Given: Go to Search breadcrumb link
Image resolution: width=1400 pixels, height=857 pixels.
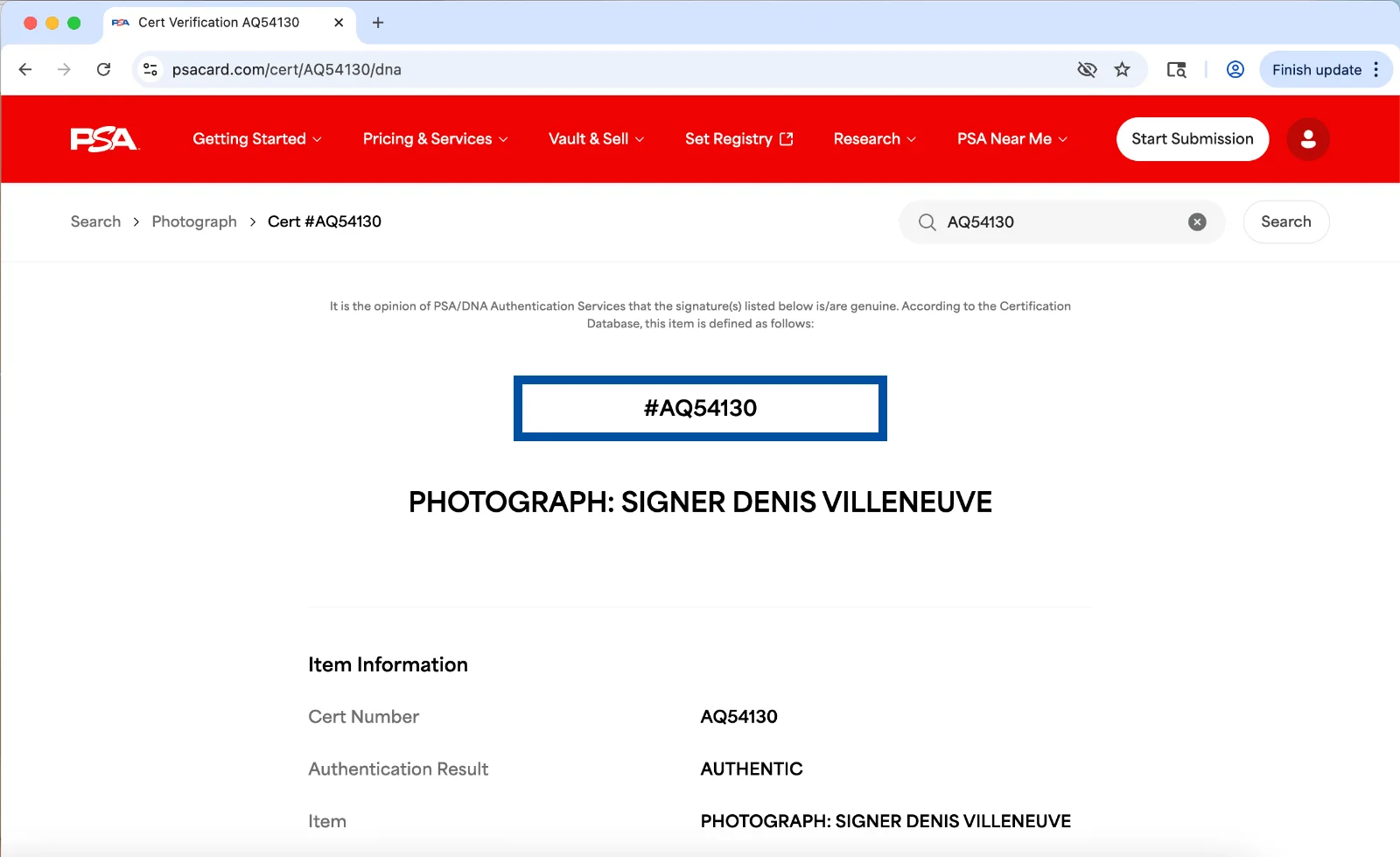Looking at the screenshot, I should pyautogui.click(x=96, y=221).
